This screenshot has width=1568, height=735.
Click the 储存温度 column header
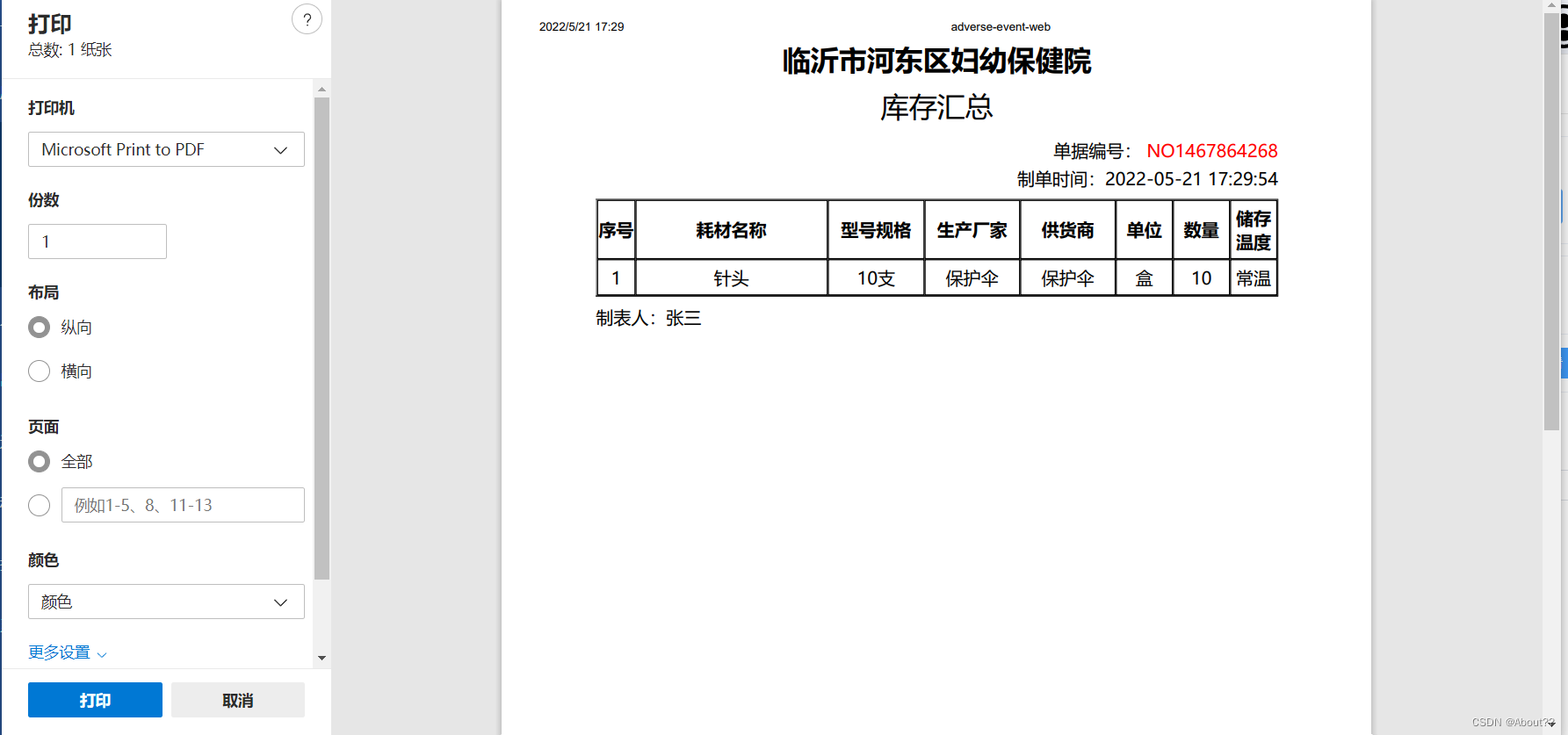coord(1254,230)
